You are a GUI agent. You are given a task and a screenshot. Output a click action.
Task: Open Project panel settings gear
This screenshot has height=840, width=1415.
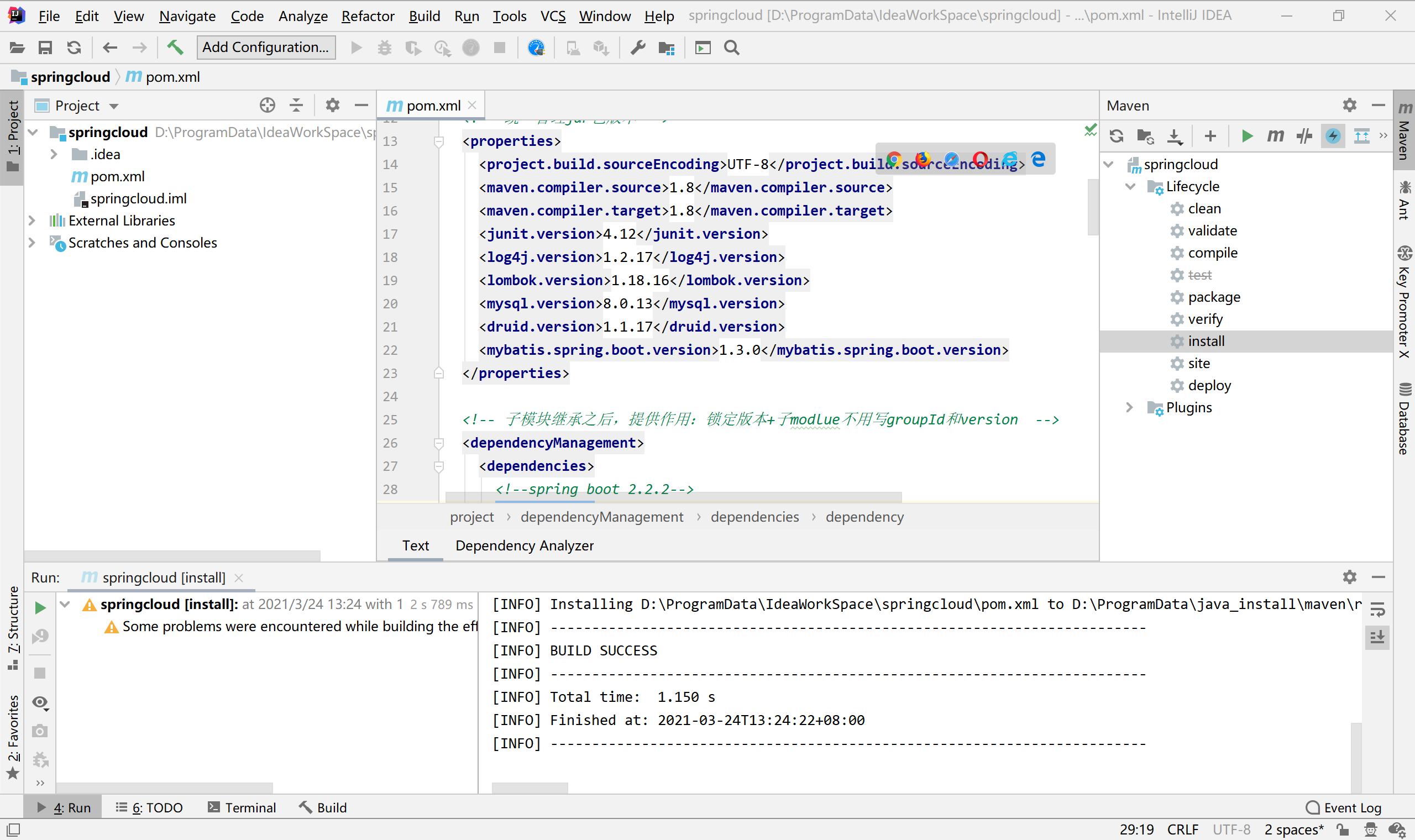coord(333,106)
